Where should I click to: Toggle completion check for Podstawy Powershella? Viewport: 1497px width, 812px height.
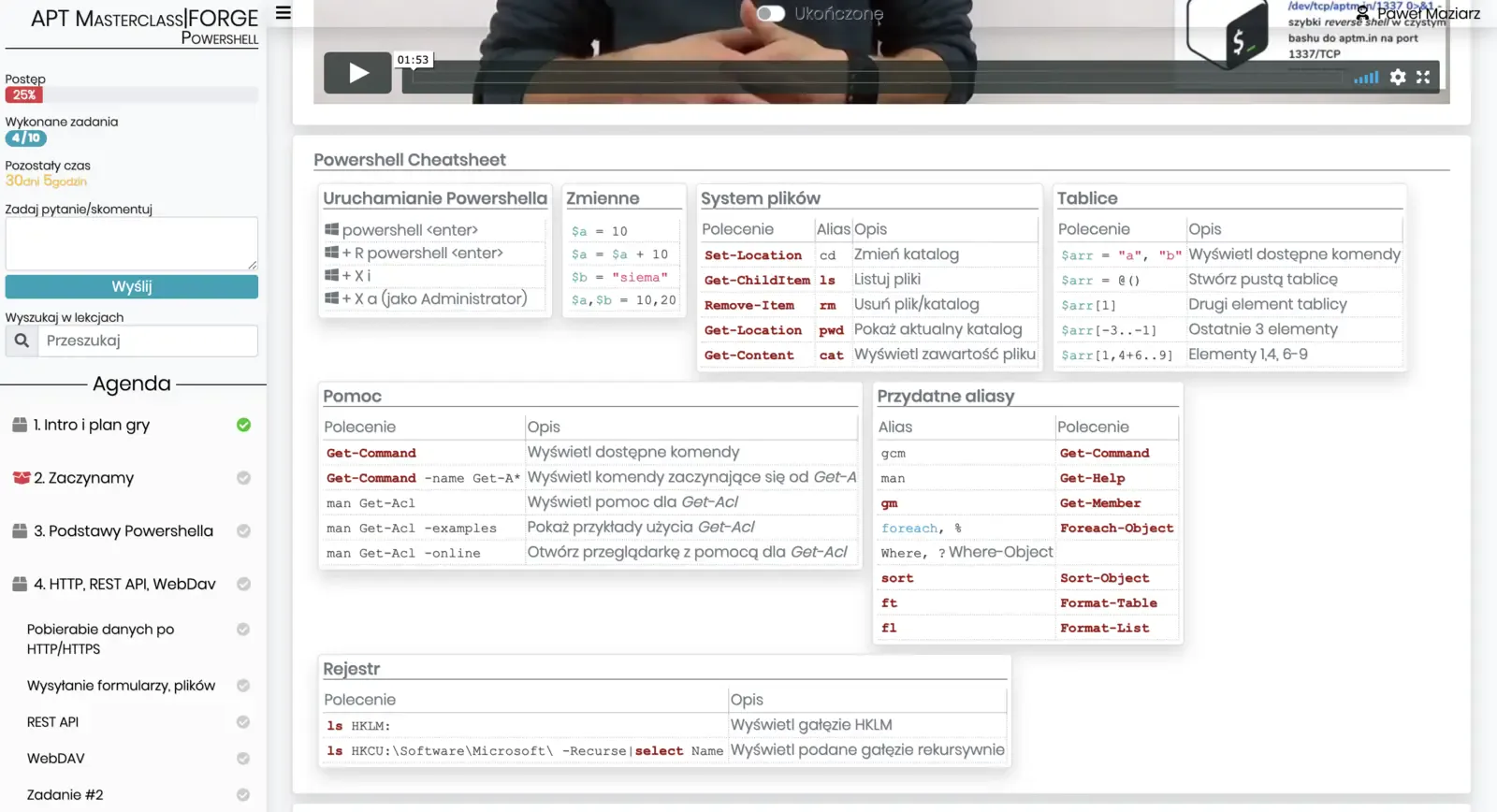click(243, 531)
